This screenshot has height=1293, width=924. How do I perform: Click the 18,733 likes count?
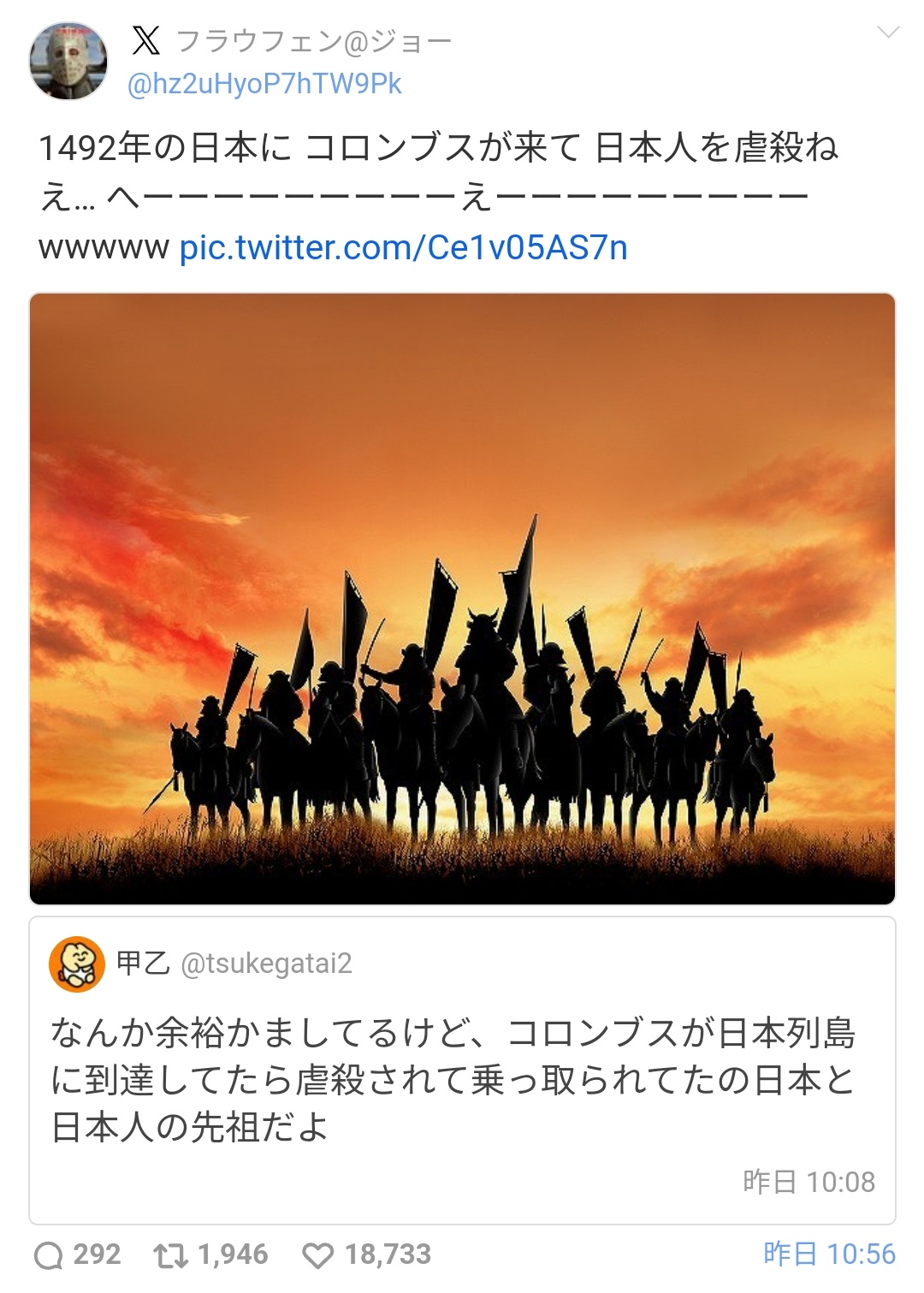coord(388,1254)
